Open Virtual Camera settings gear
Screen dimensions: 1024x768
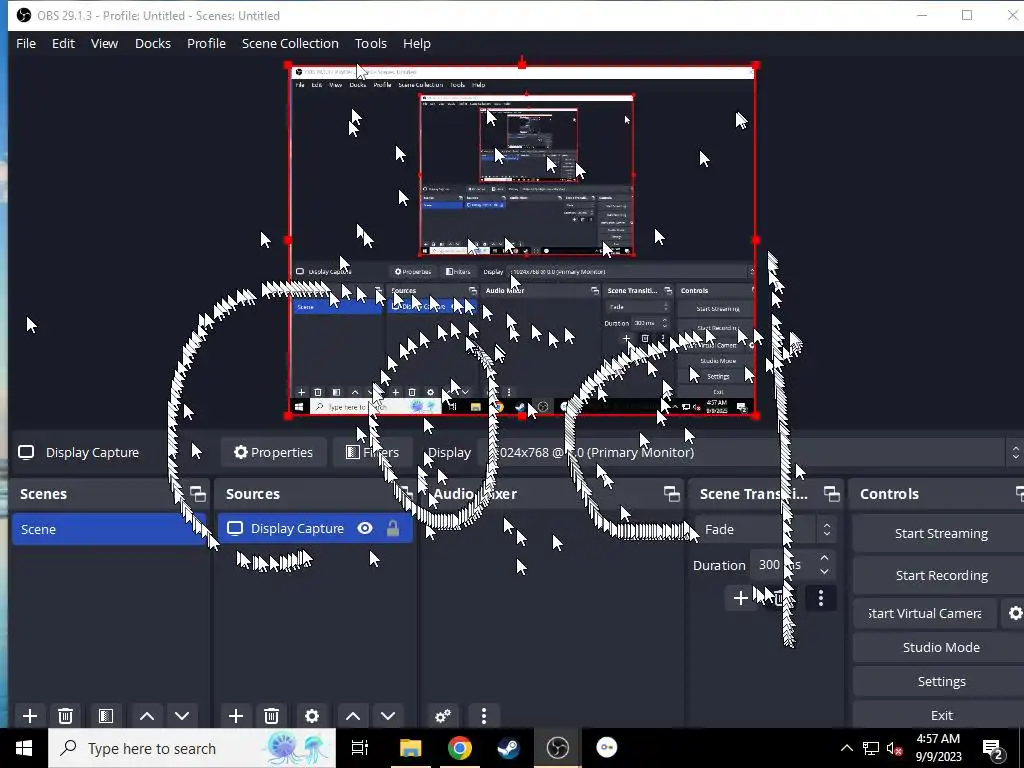click(1015, 613)
